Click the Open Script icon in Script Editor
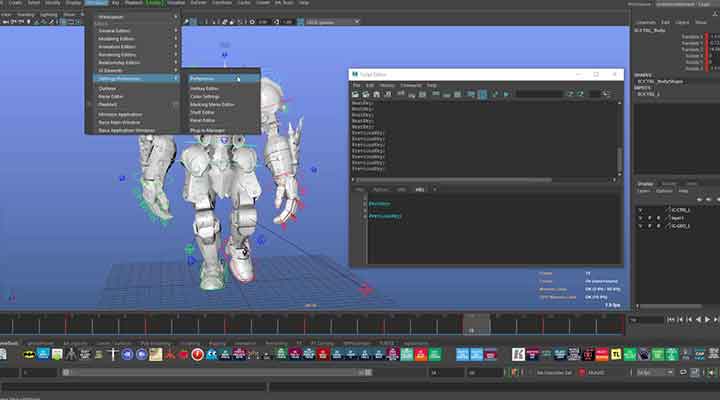Image resolution: width=720 pixels, height=400 pixels. click(356, 95)
